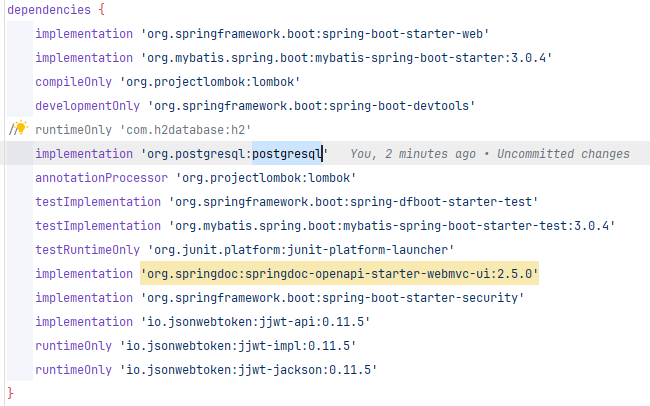Click the 'developmentOnly' keyword
Image resolution: width=650 pixels, height=406 pixels.
pyautogui.click(x=87, y=106)
